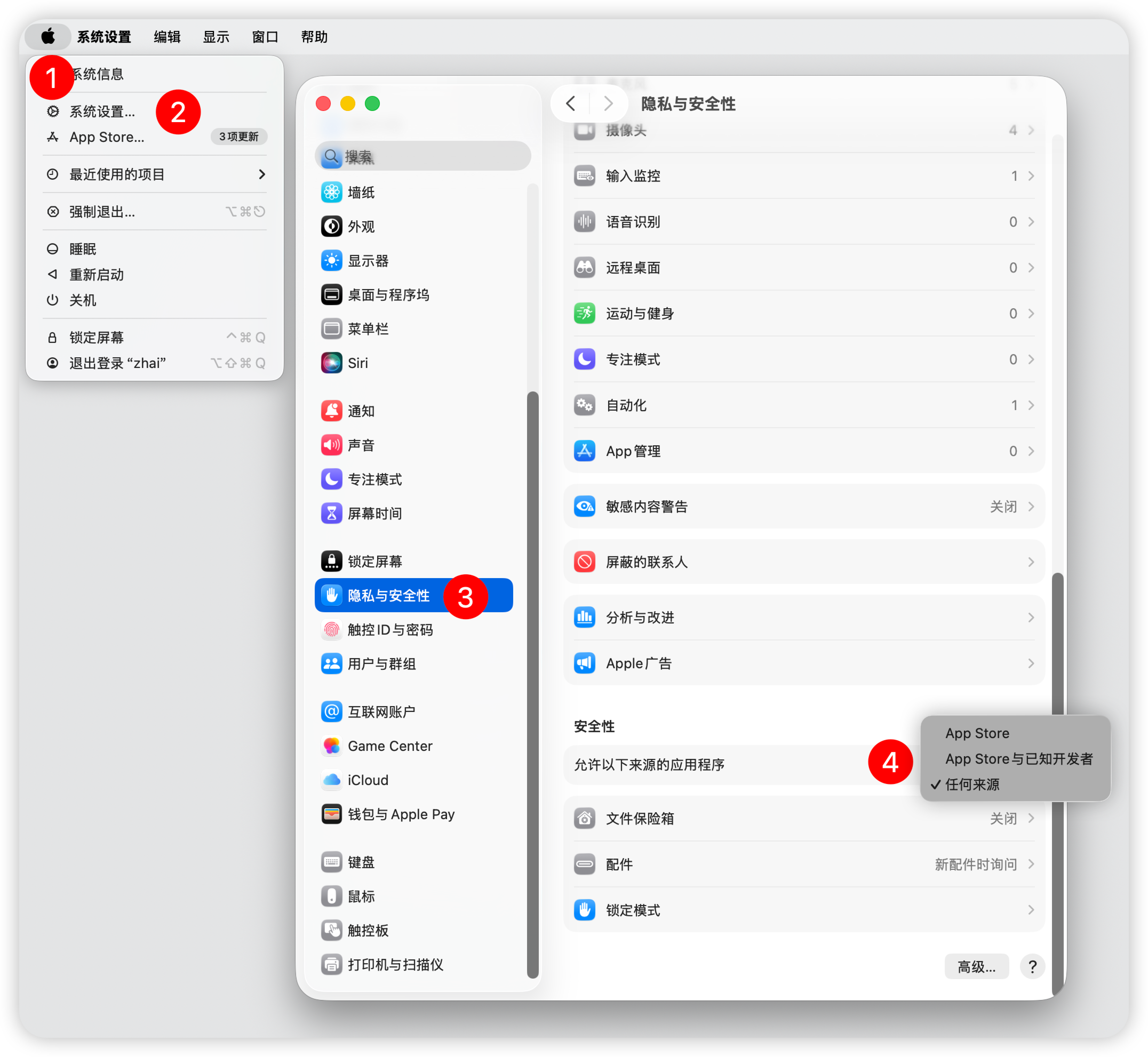Click the Game Center icon in sidebar
The image size is (1148, 1057).
point(331,745)
